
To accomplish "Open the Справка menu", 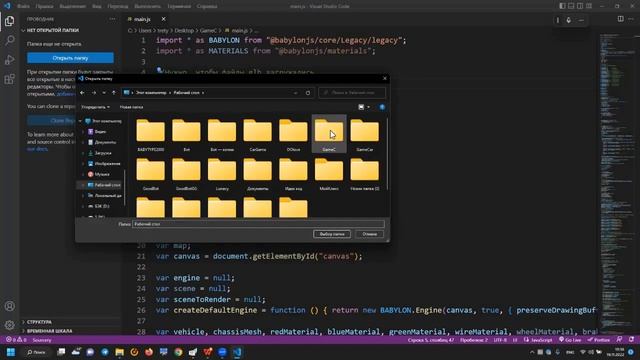I will click(207, 6).
